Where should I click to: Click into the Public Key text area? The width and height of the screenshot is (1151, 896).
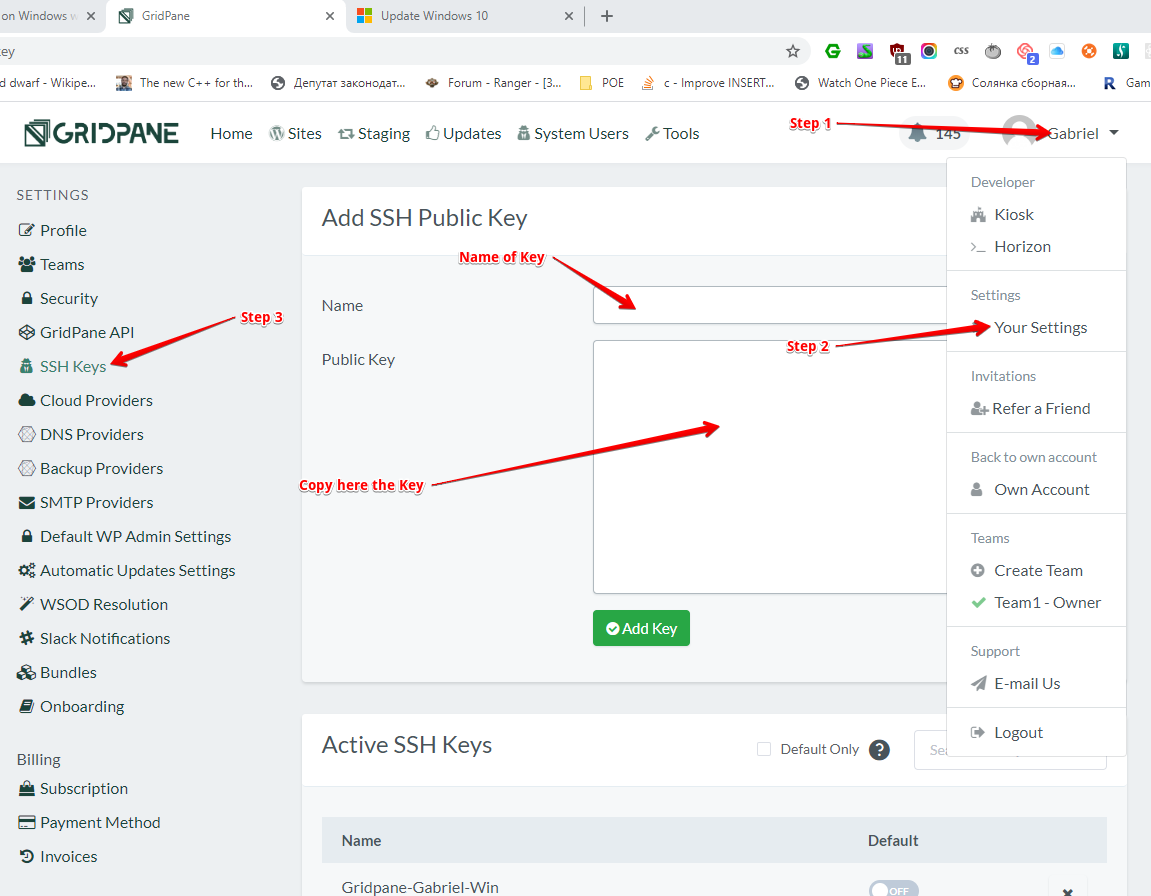click(x=770, y=467)
